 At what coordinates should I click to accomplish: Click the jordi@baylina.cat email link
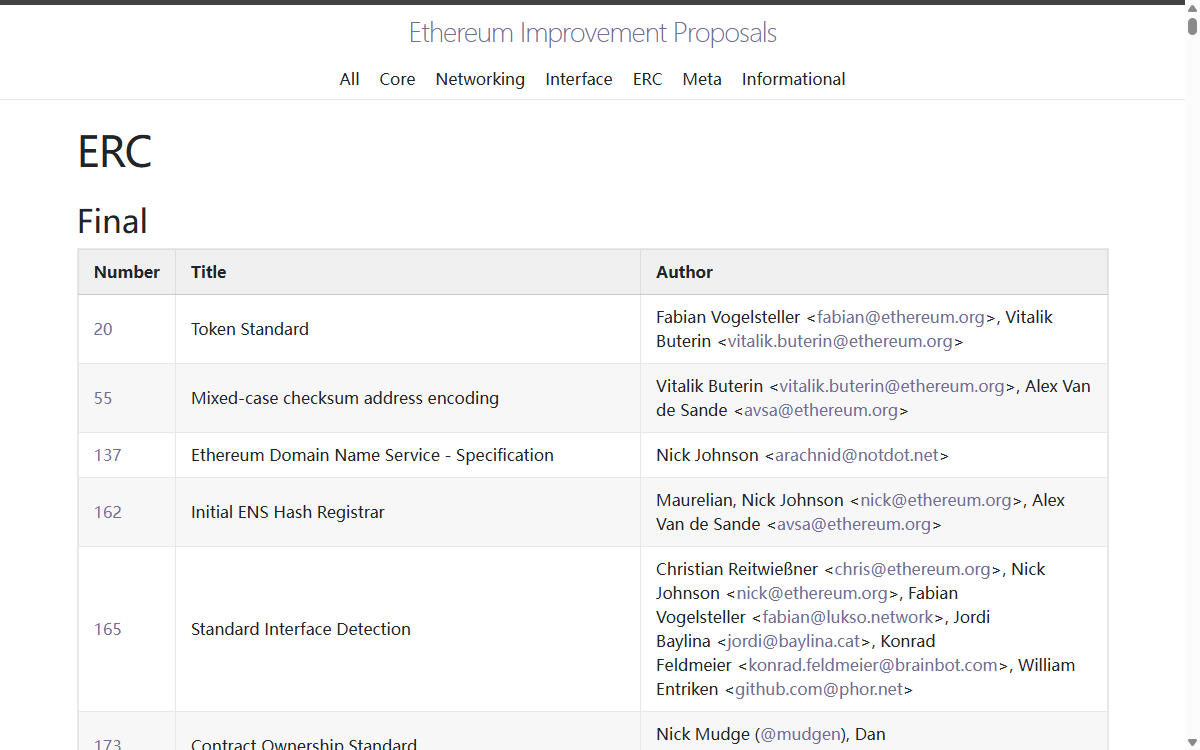click(x=794, y=641)
